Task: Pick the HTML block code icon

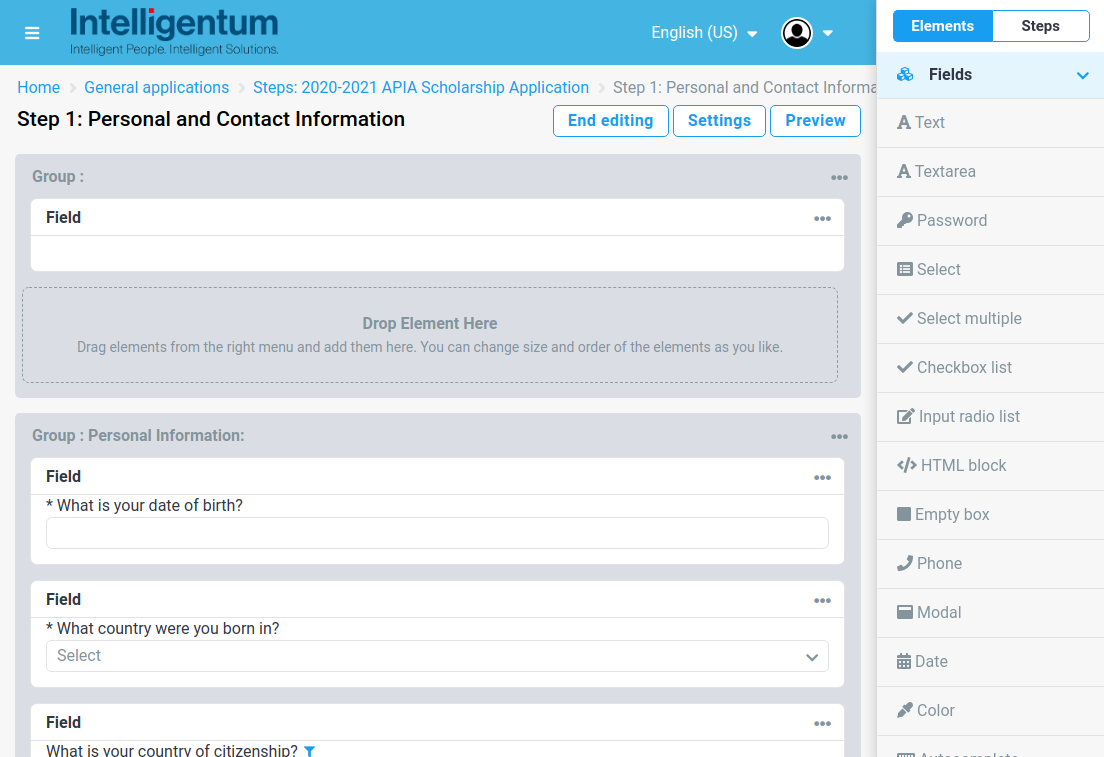Action: (907, 465)
